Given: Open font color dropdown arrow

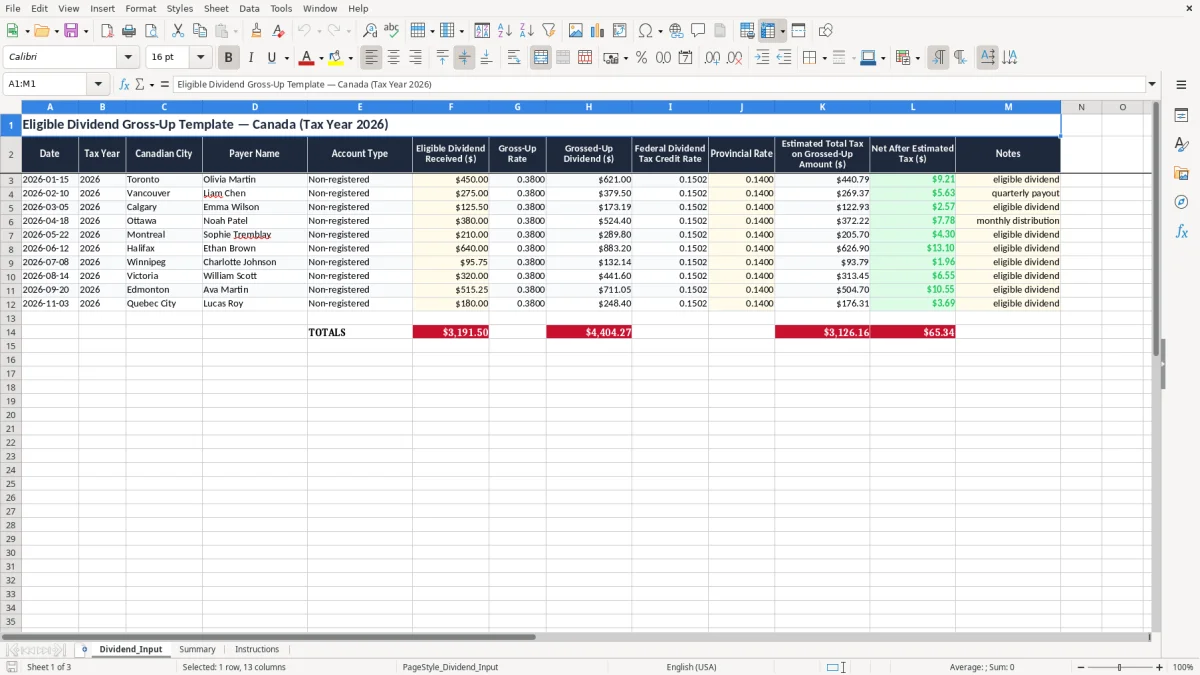Looking at the screenshot, I should coord(321,58).
